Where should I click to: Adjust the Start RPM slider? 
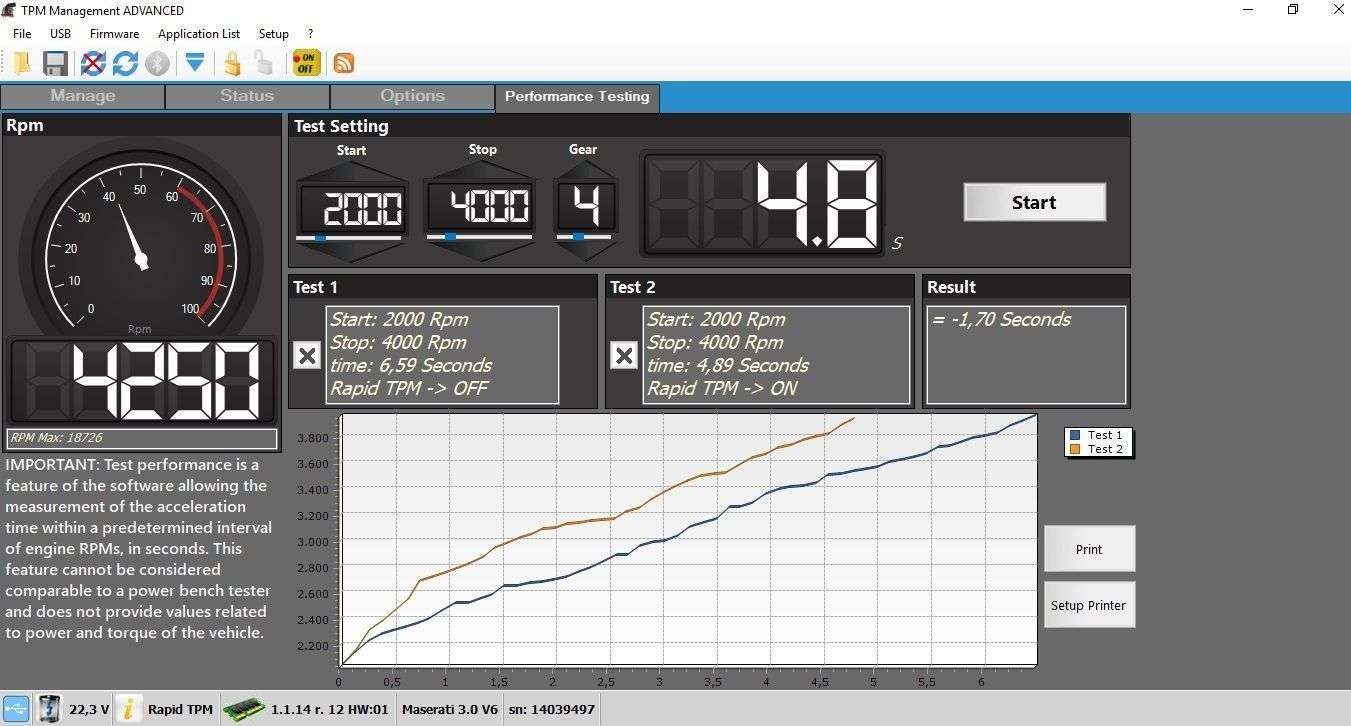pos(349,238)
